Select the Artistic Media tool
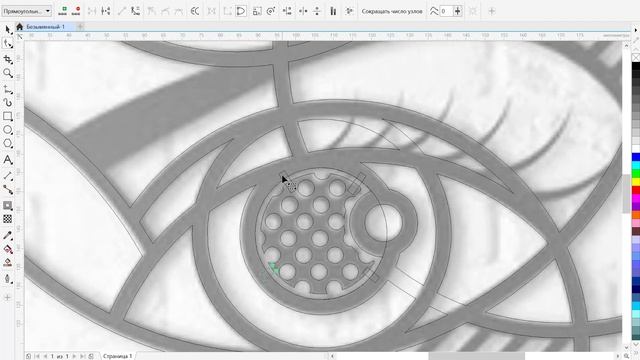The image size is (640, 360). tap(8, 102)
